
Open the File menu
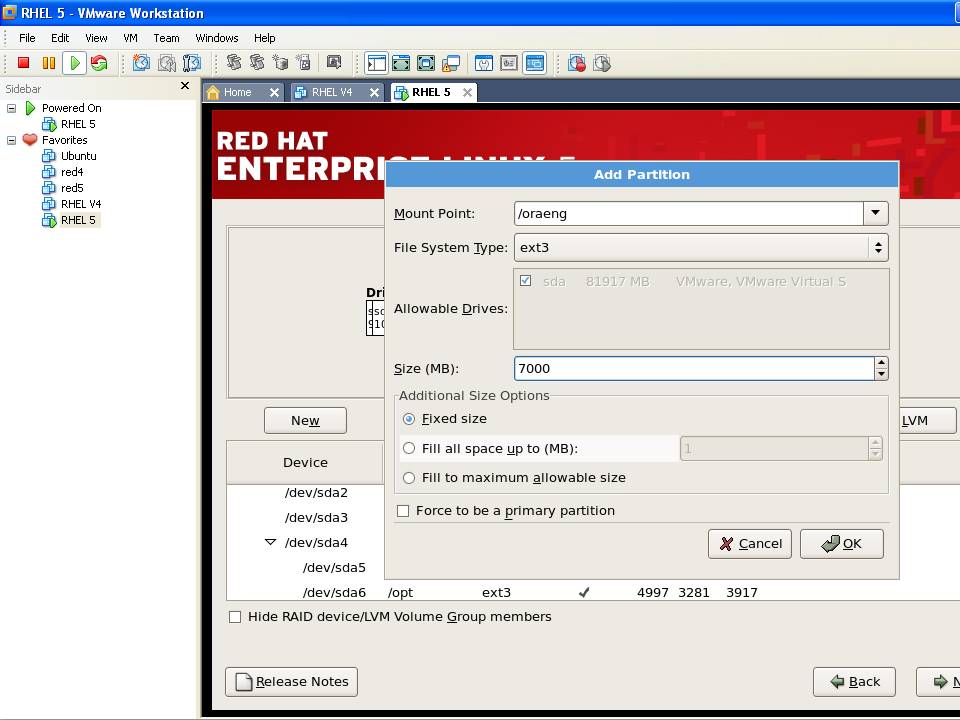tap(27, 38)
